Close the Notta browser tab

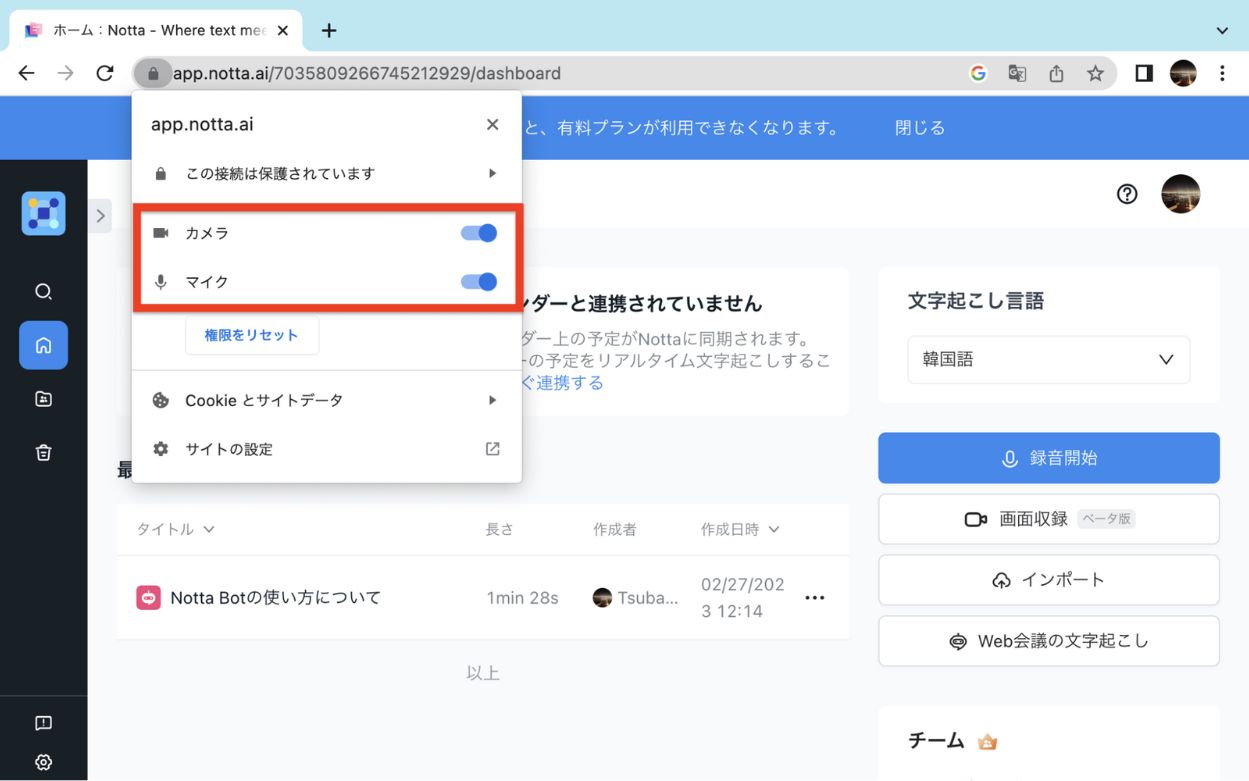pos(283,30)
